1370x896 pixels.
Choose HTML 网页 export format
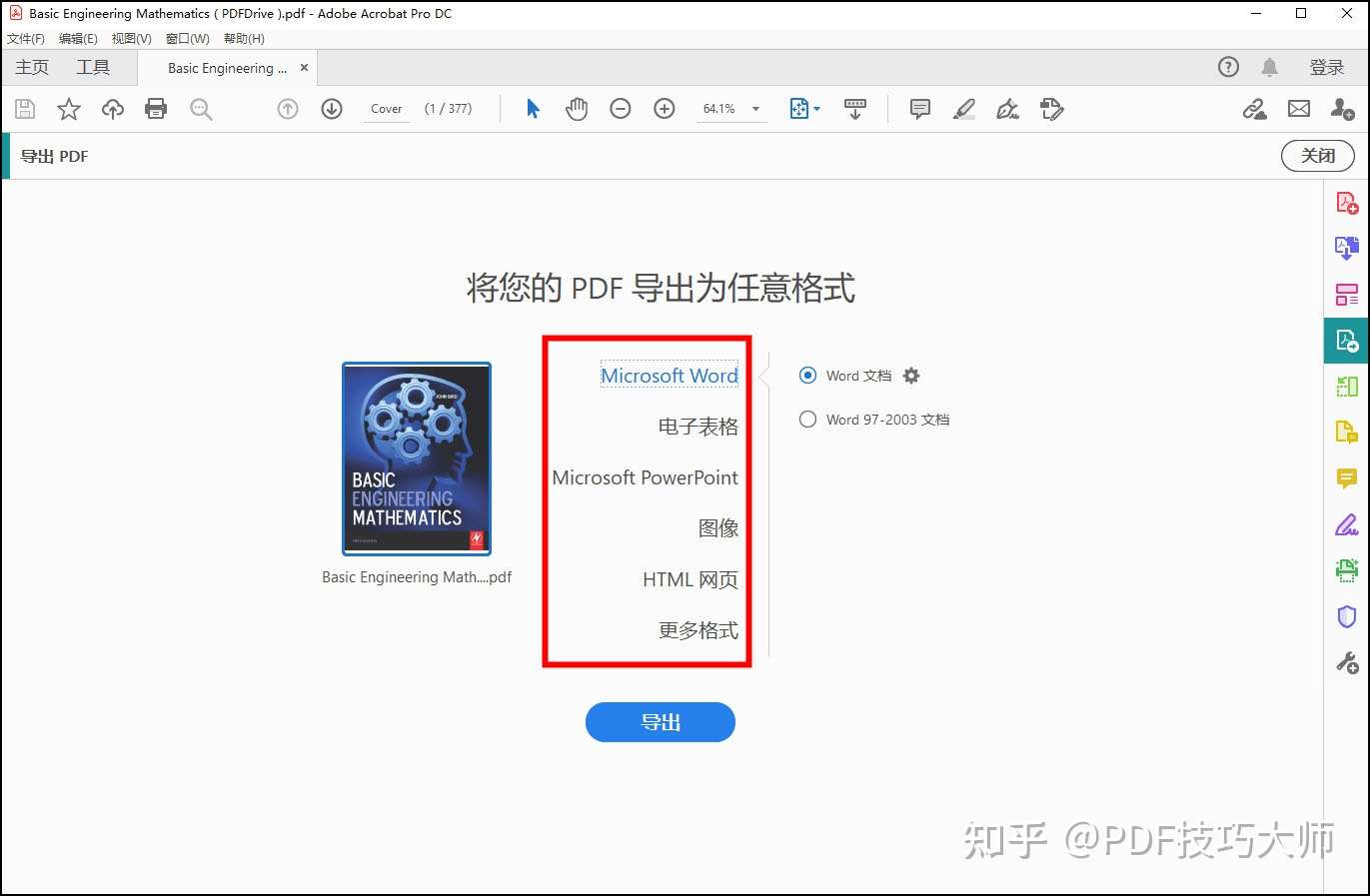tap(690, 579)
